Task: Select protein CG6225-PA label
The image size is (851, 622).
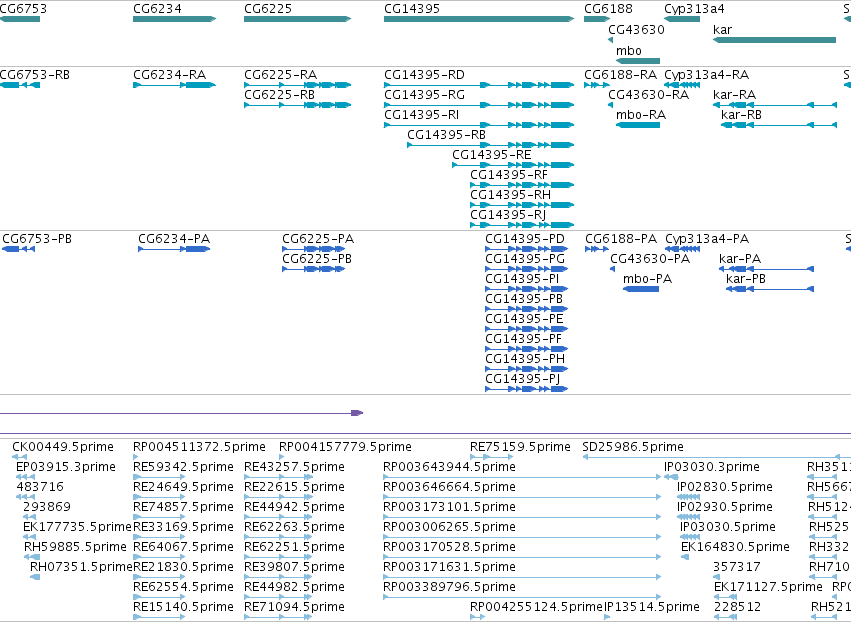Action: tap(318, 239)
